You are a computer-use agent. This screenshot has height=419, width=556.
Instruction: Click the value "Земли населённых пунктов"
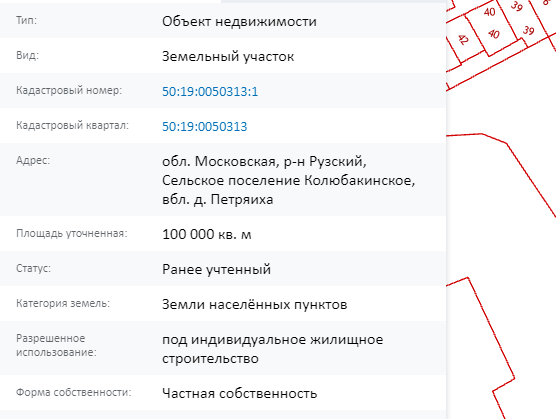point(255,305)
